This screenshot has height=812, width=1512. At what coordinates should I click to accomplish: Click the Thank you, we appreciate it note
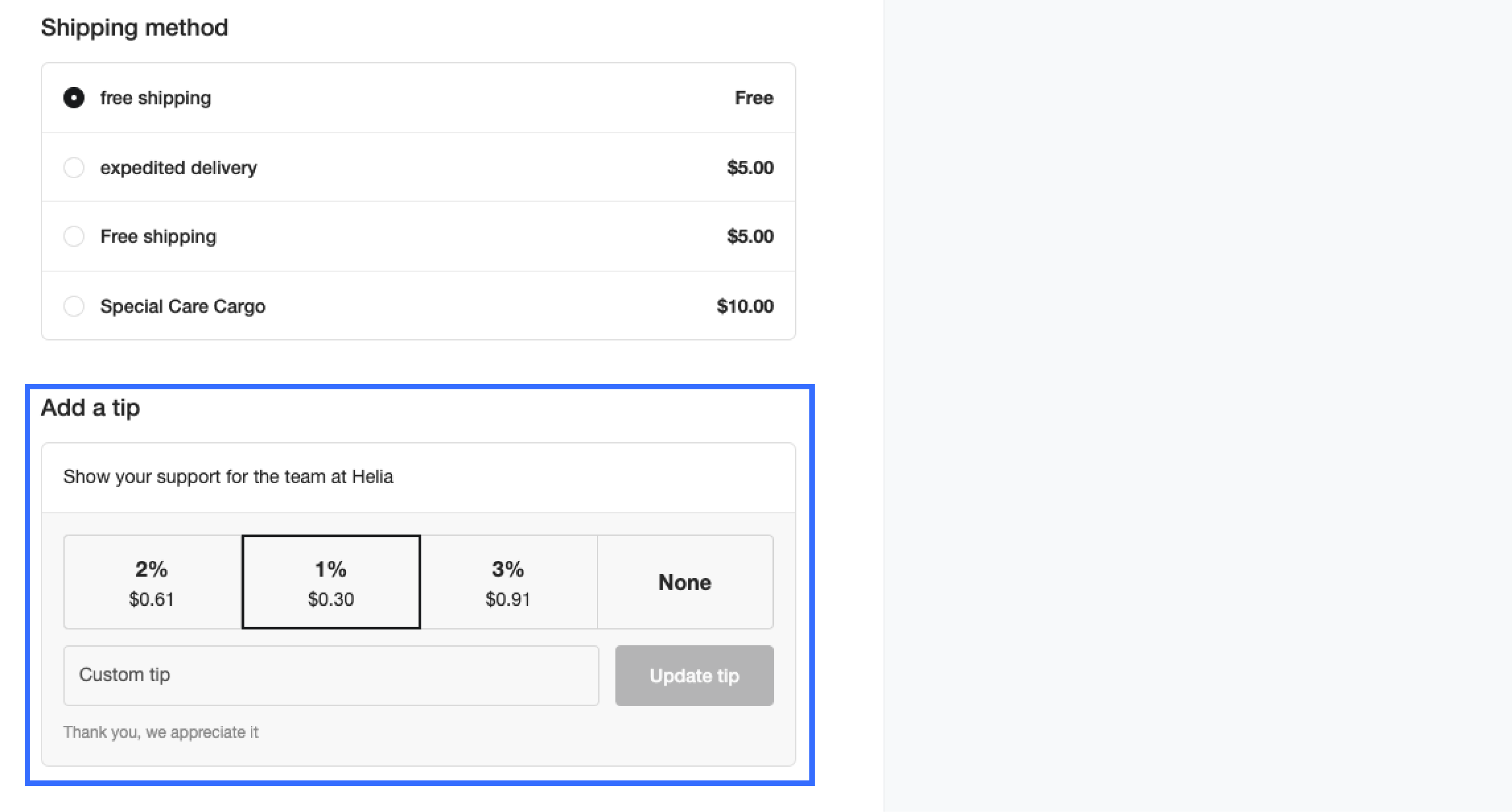point(161,732)
